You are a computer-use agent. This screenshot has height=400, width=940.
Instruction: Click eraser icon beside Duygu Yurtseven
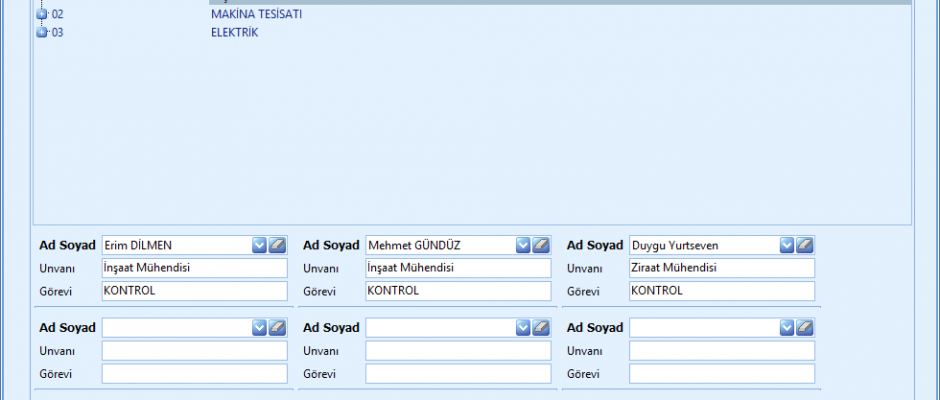click(805, 245)
